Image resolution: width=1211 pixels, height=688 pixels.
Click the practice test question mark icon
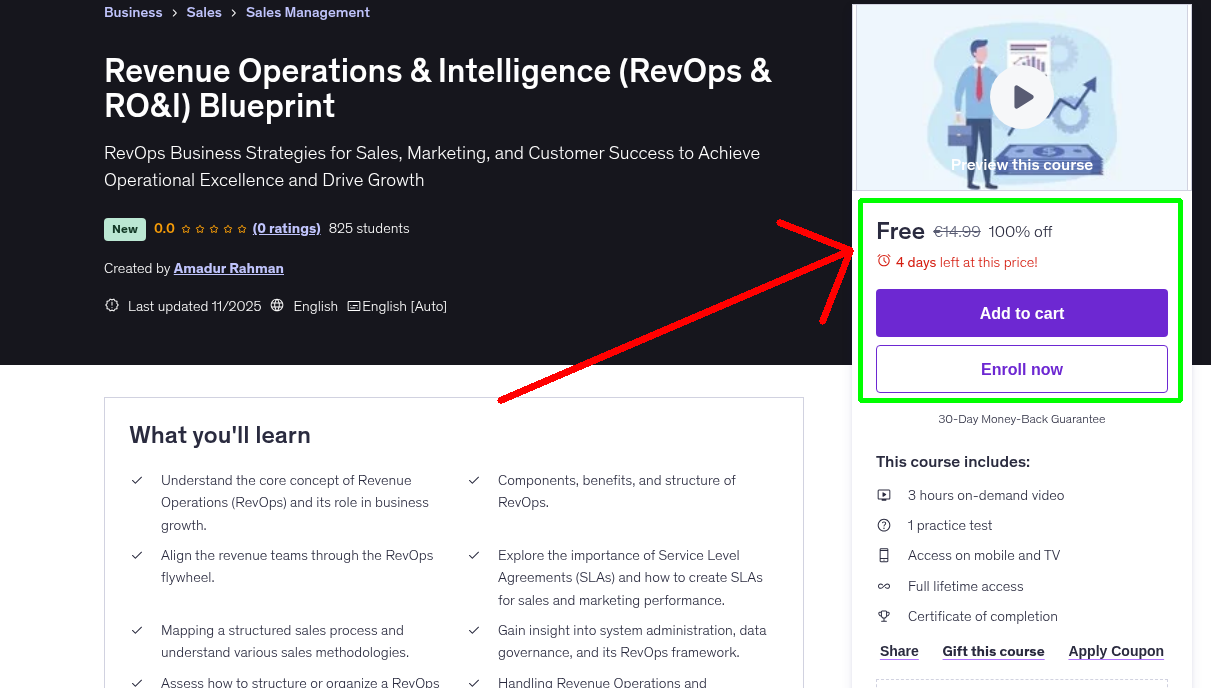tap(884, 525)
